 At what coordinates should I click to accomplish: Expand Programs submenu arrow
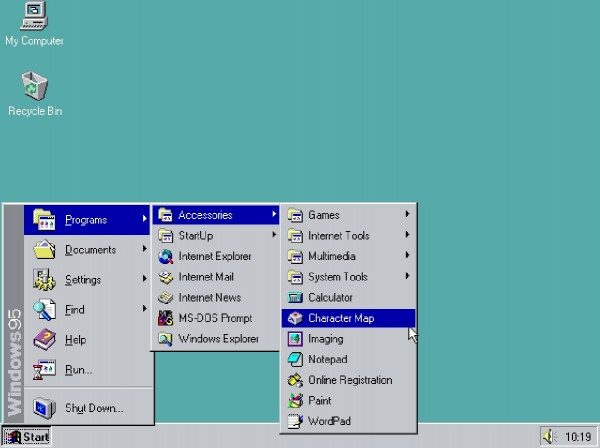(144, 218)
